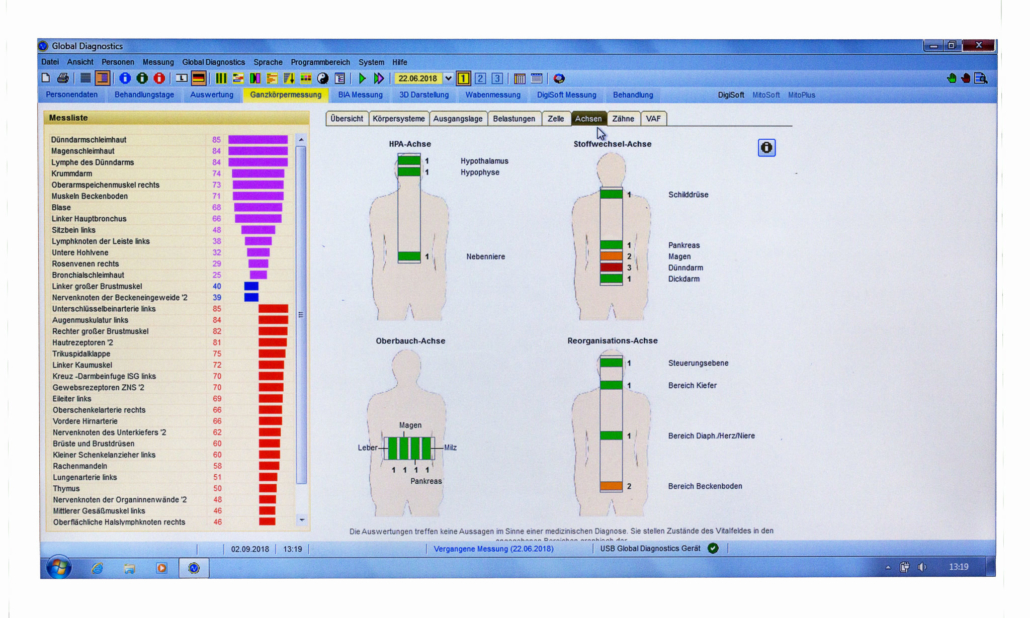Select the German flag language icon
Viewport: 1030px width, 618px height.
click(198, 78)
